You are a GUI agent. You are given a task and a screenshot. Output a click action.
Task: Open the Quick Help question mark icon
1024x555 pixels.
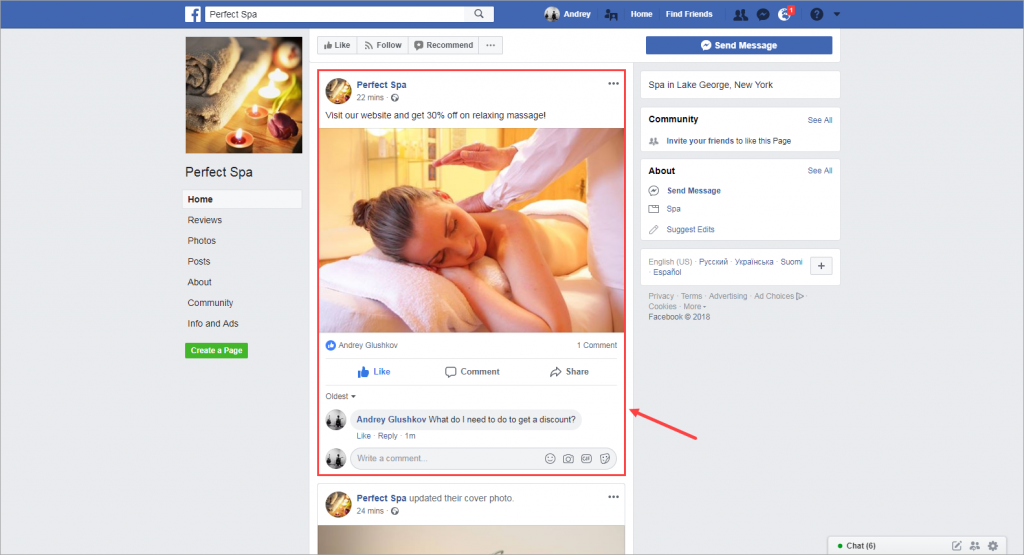(816, 14)
